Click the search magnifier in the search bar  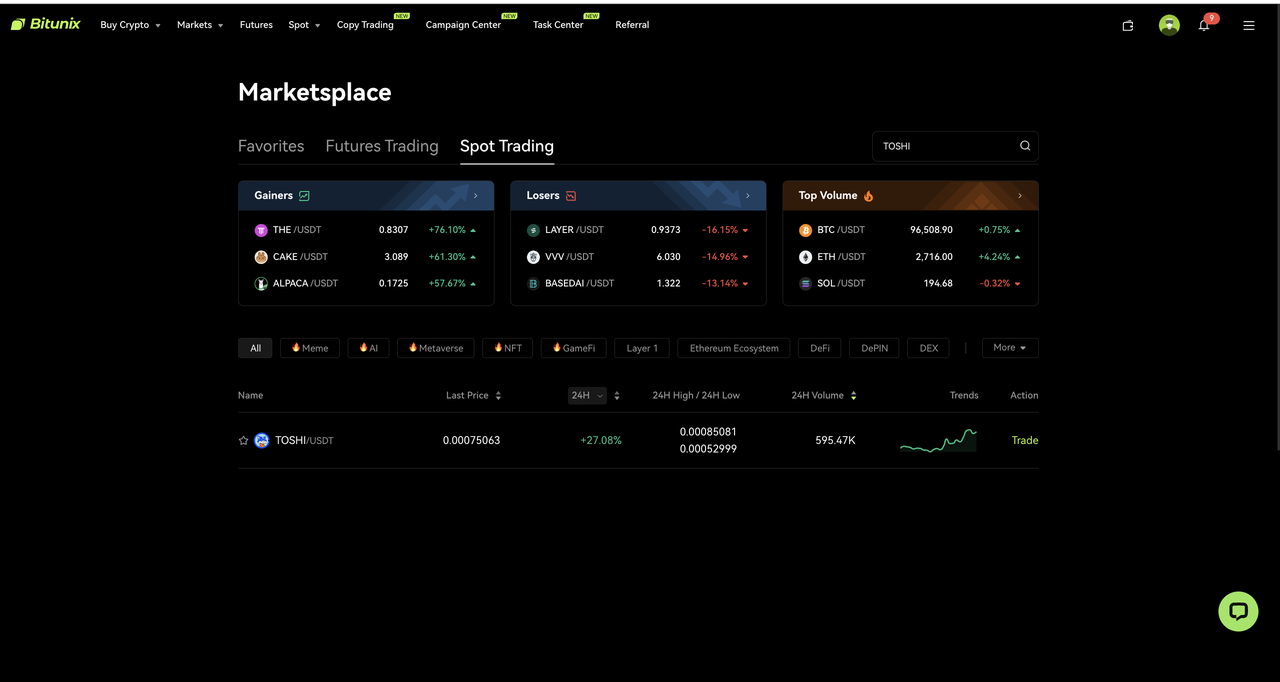[x=1024, y=145]
